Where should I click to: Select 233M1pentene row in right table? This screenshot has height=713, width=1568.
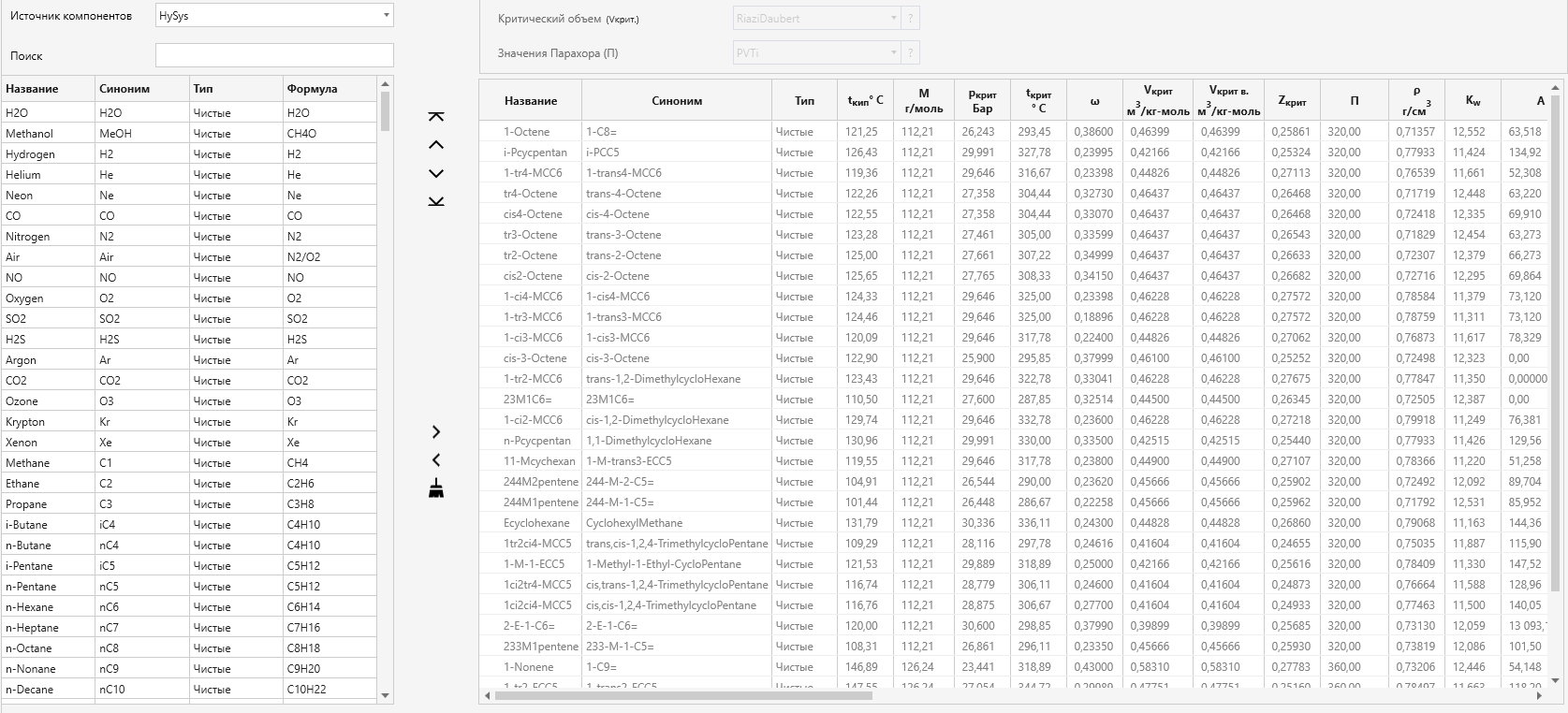1014,646
